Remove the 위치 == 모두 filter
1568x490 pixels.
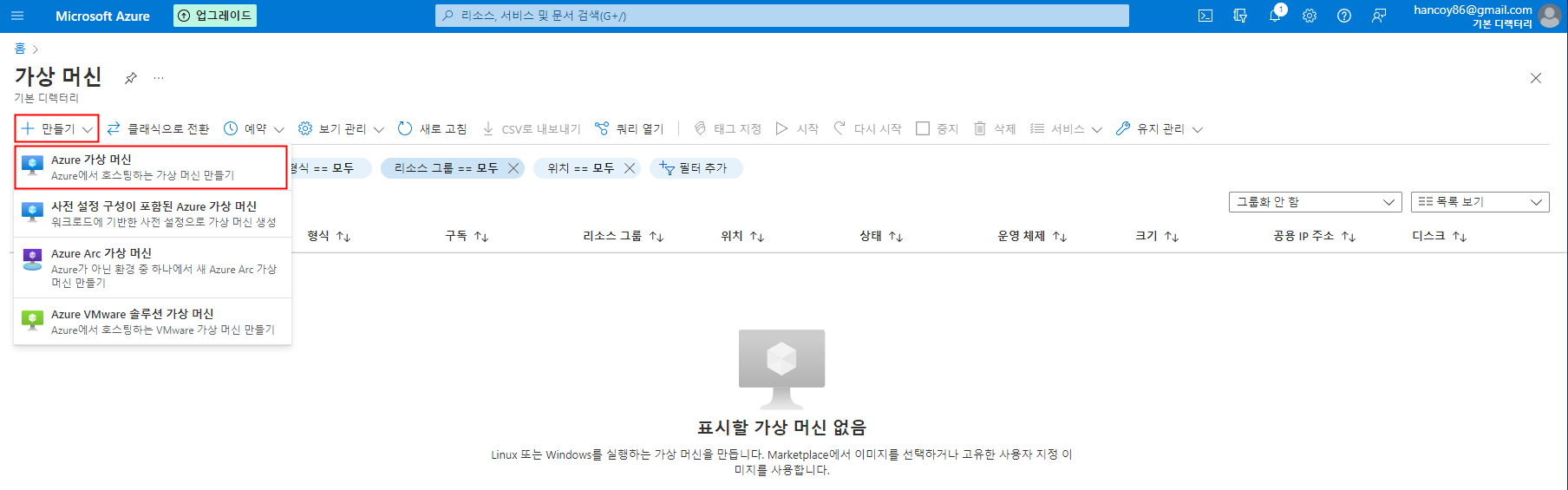630,168
